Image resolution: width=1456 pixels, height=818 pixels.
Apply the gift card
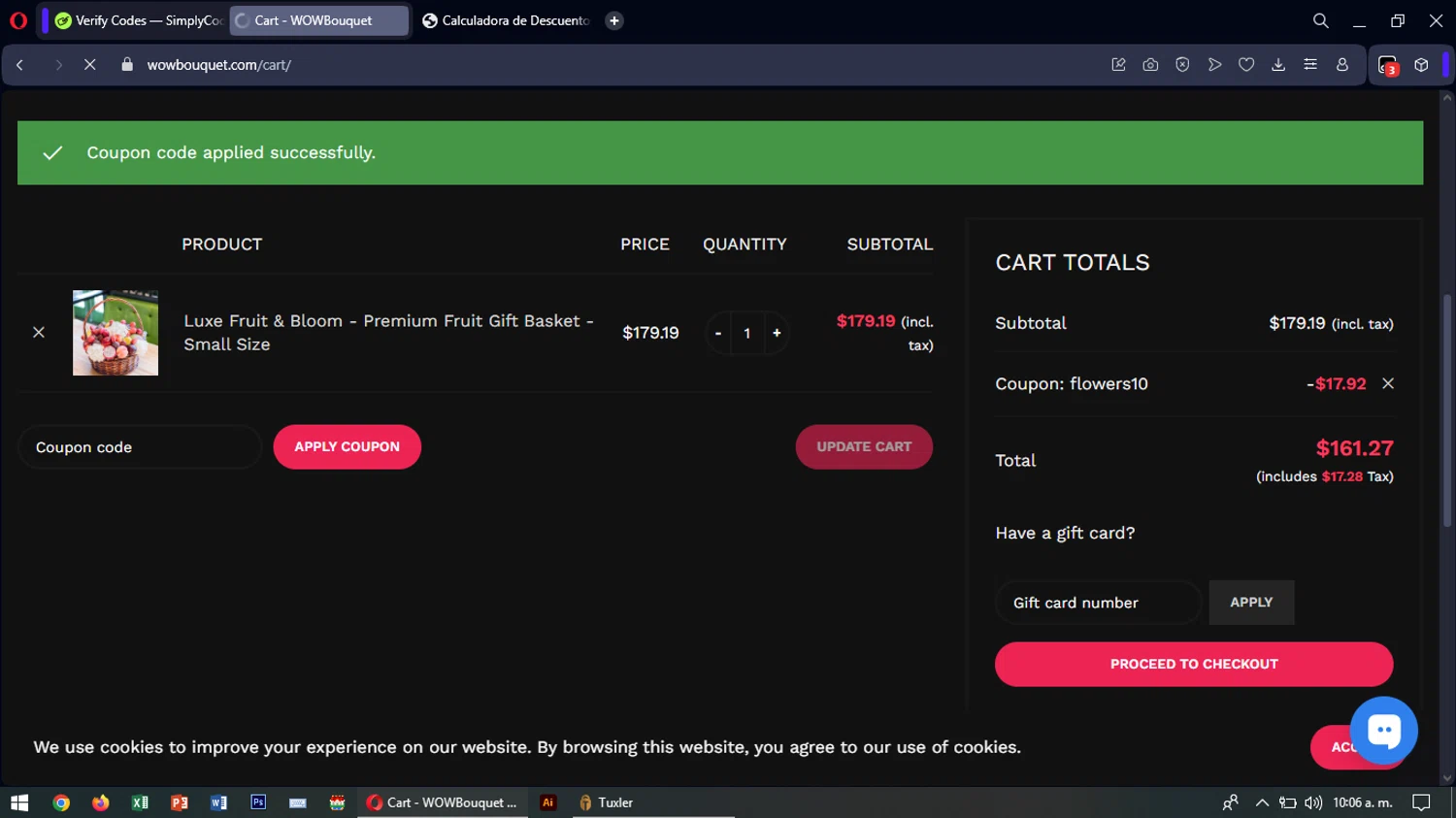tap(1251, 603)
